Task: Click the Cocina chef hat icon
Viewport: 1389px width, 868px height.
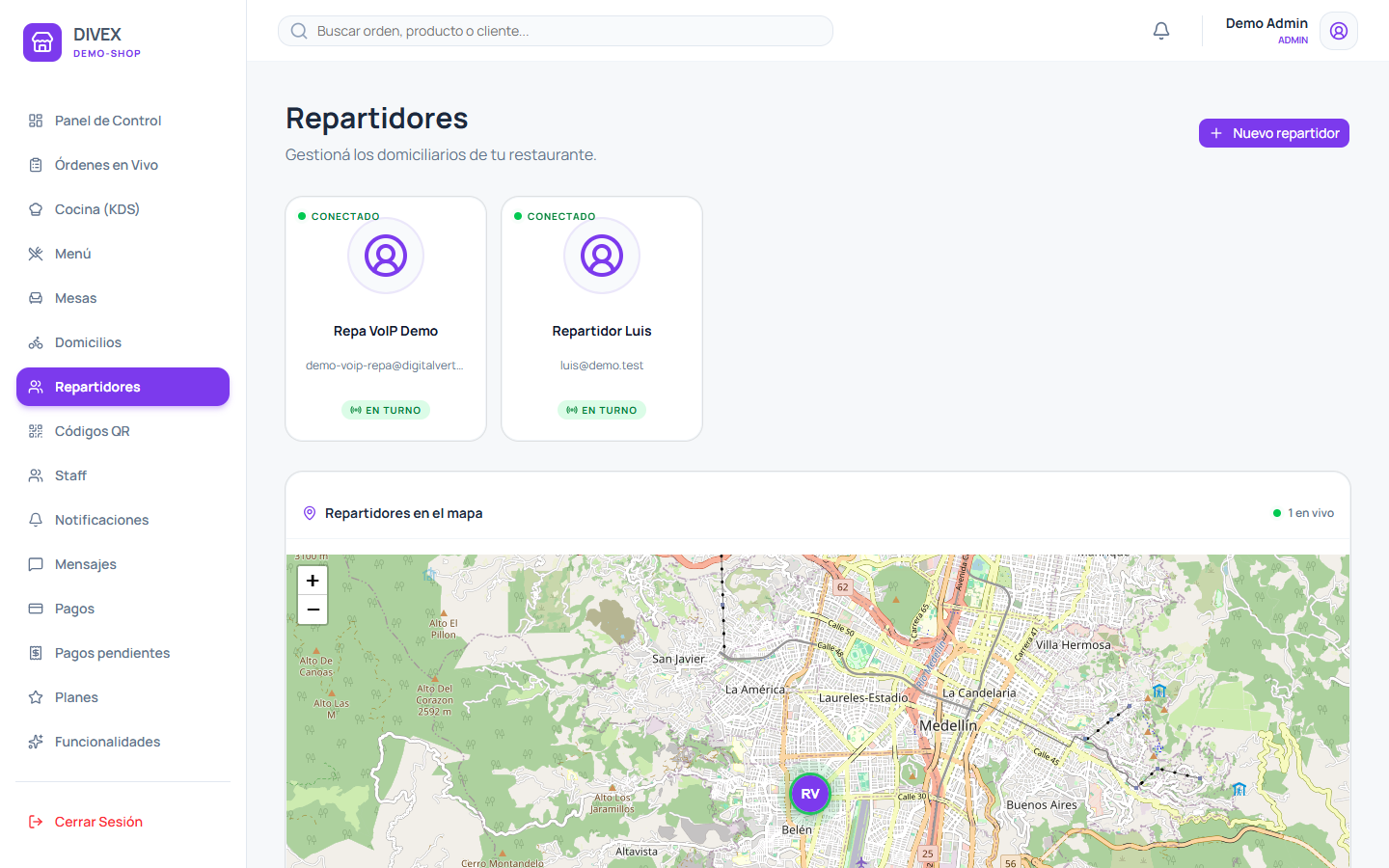Action: click(x=36, y=209)
